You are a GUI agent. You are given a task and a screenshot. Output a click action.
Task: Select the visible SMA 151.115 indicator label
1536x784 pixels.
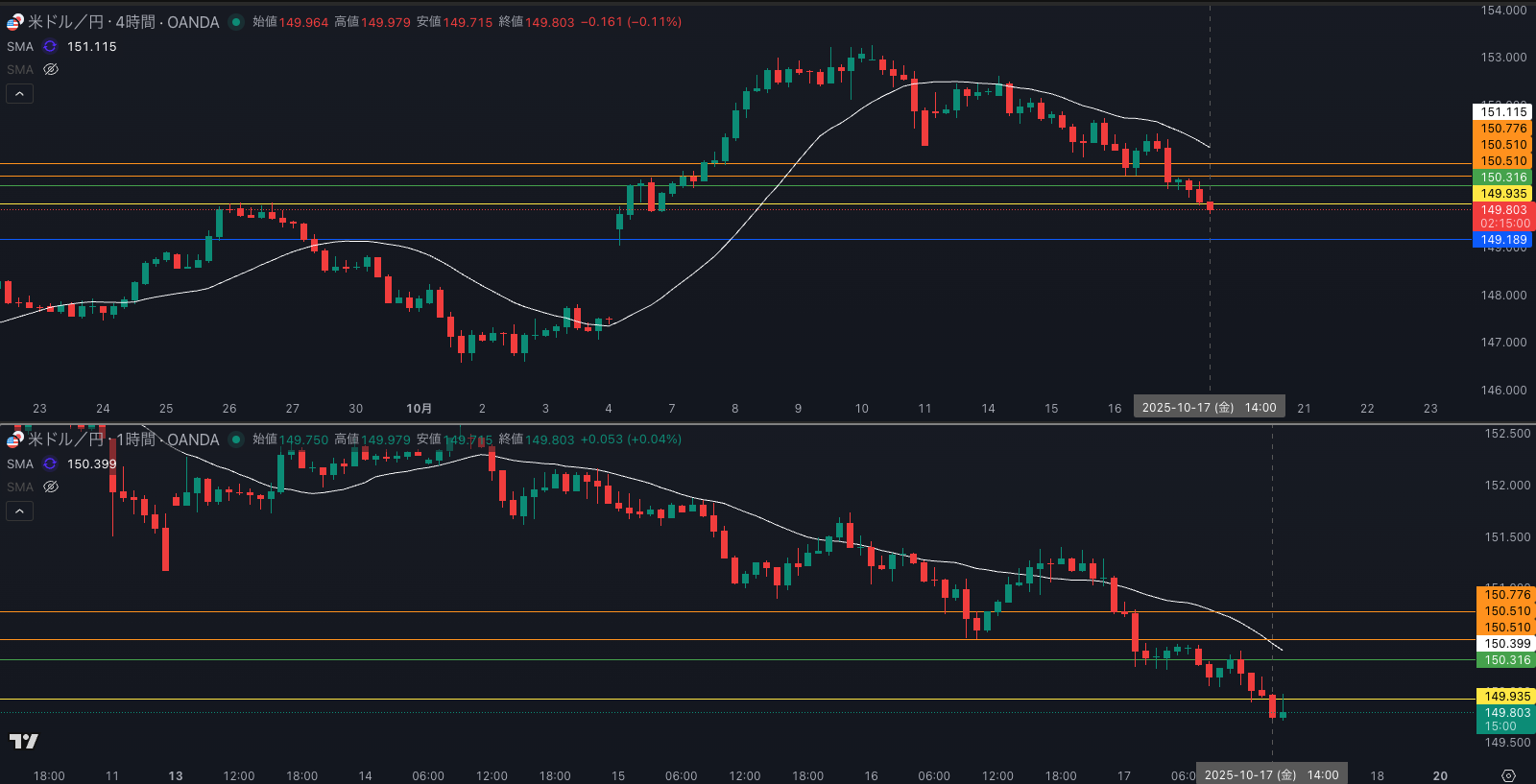click(x=20, y=46)
